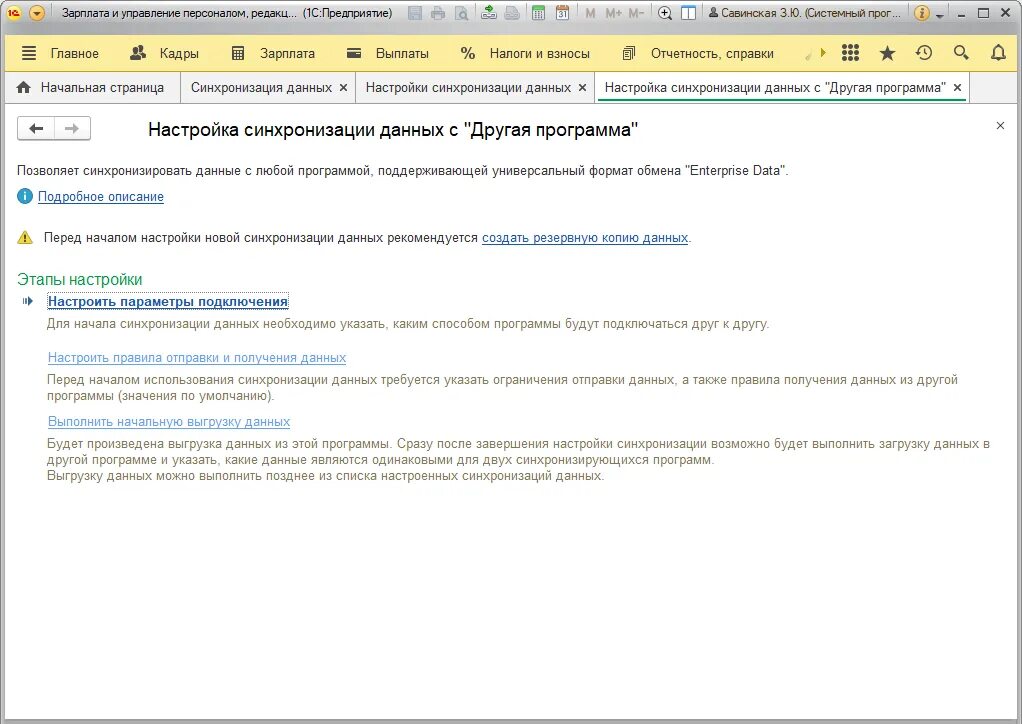
Task: Open the Кадры section
Action: [179, 53]
